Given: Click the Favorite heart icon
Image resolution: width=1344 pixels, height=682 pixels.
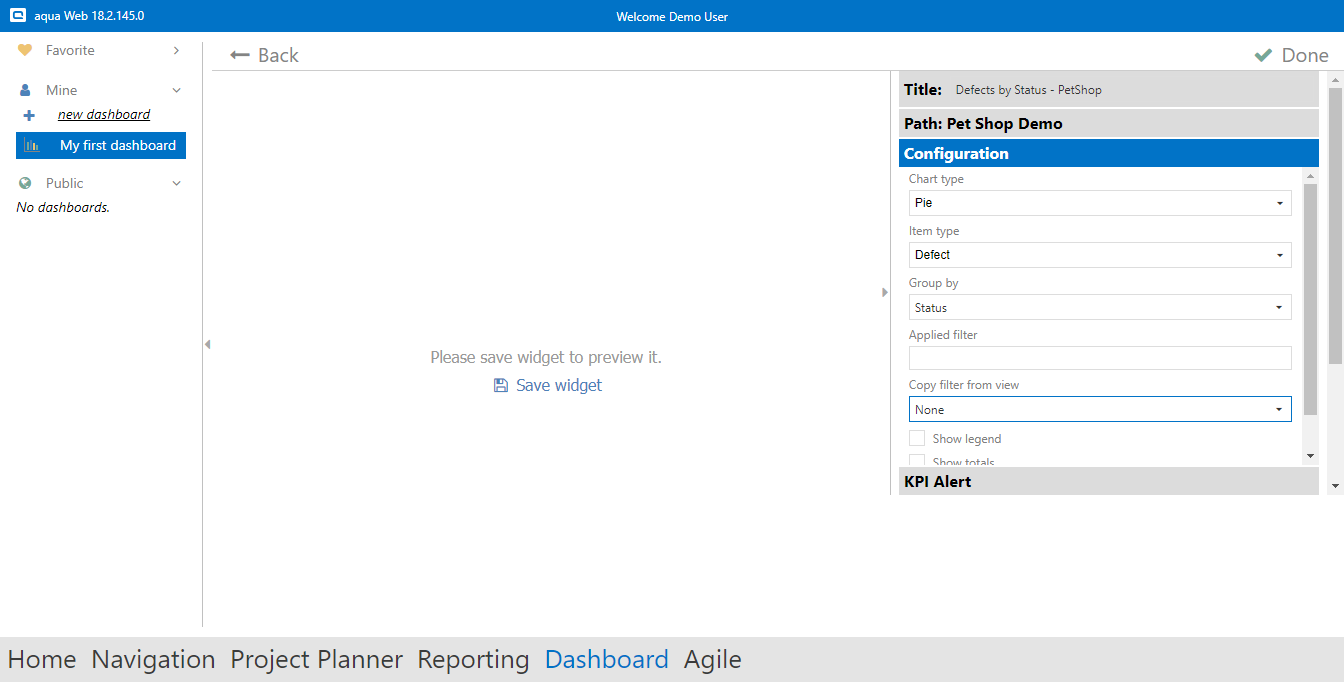Looking at the screenshot, I should 25,50.
